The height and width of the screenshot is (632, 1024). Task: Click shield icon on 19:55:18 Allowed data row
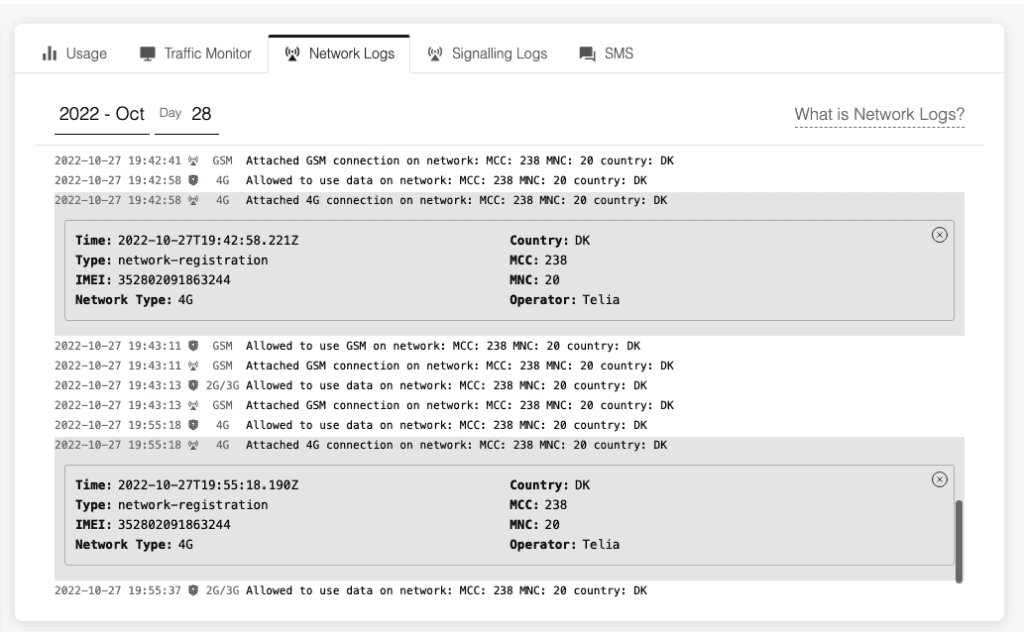193,425
